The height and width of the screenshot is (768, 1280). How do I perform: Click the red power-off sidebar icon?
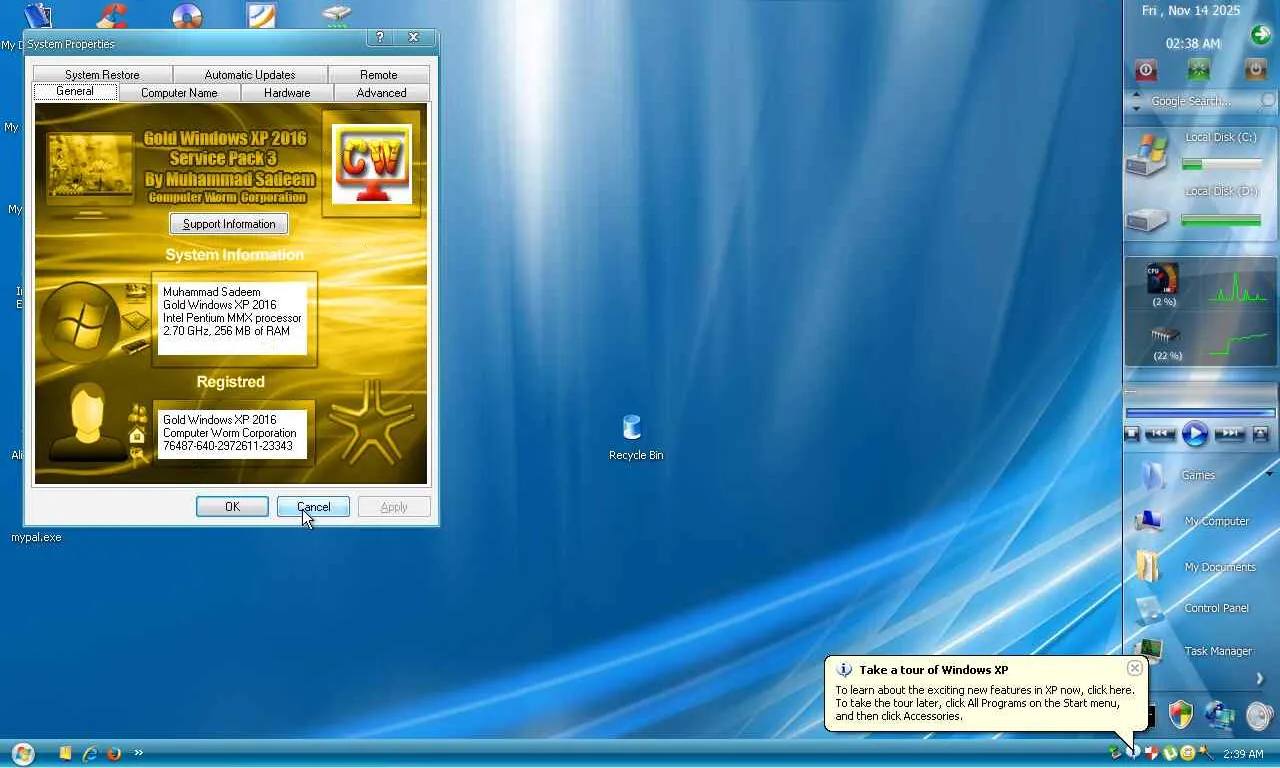tap(1146, 70)
